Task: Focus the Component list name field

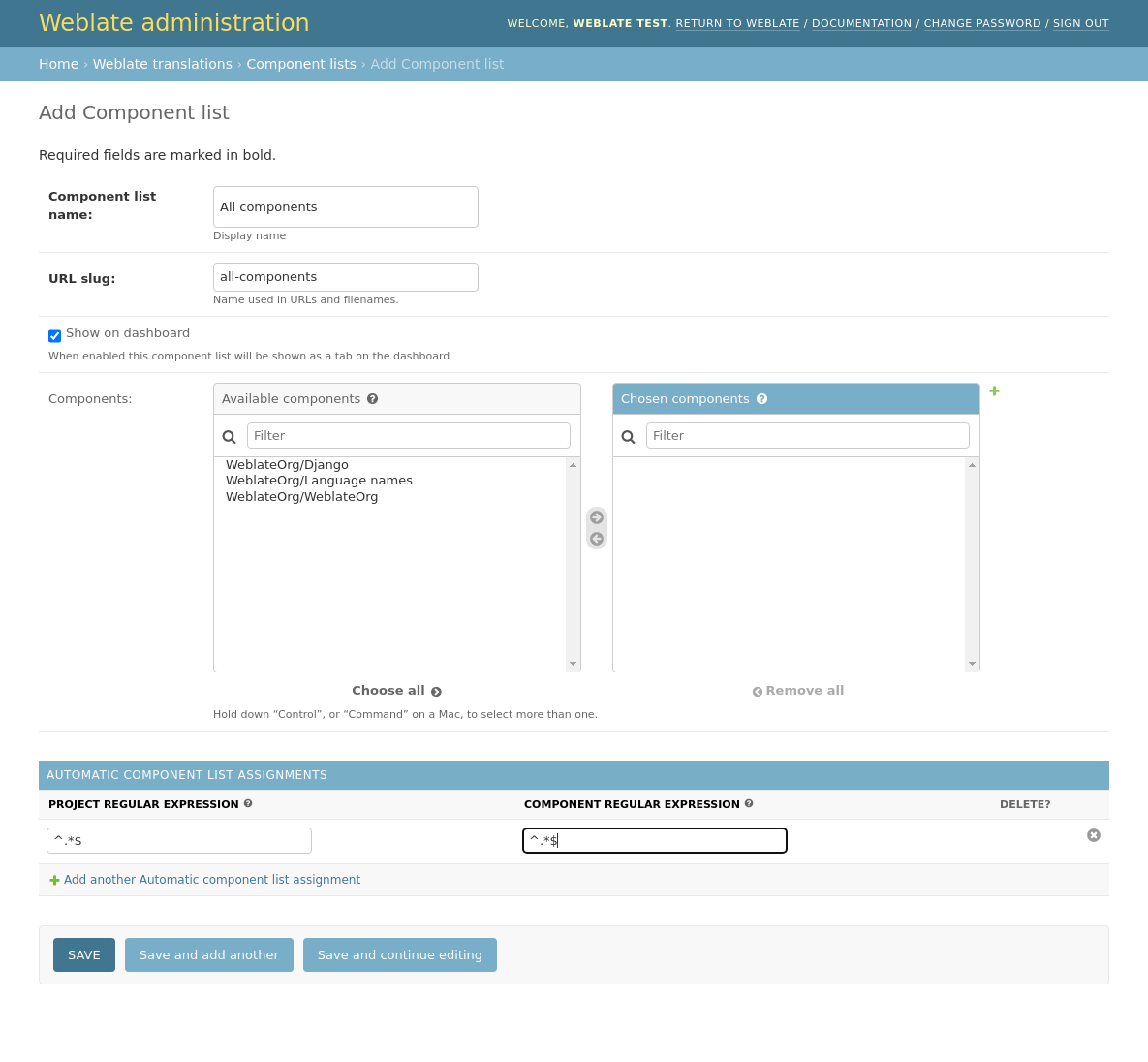Action: 346,206
